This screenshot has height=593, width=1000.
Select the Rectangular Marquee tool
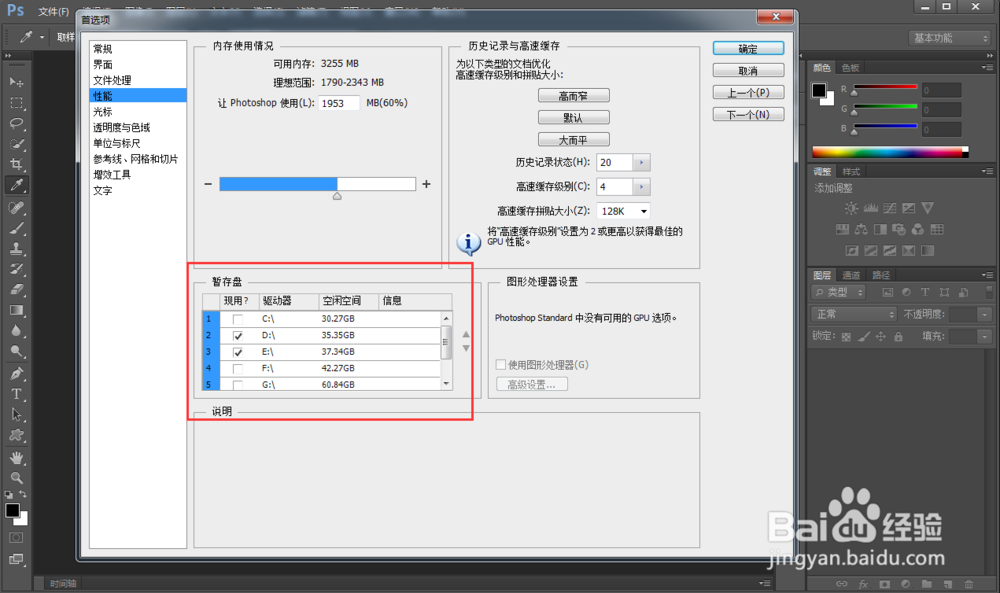pos(17,103)
